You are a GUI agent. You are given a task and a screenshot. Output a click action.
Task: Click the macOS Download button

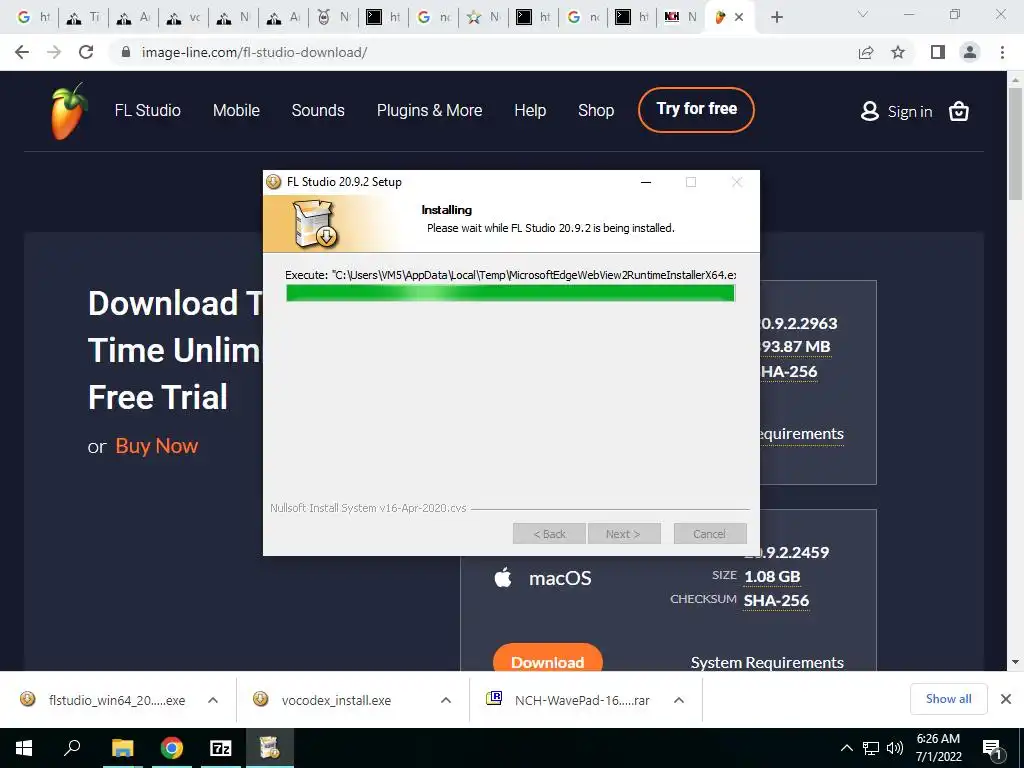(x=547, y=658)
